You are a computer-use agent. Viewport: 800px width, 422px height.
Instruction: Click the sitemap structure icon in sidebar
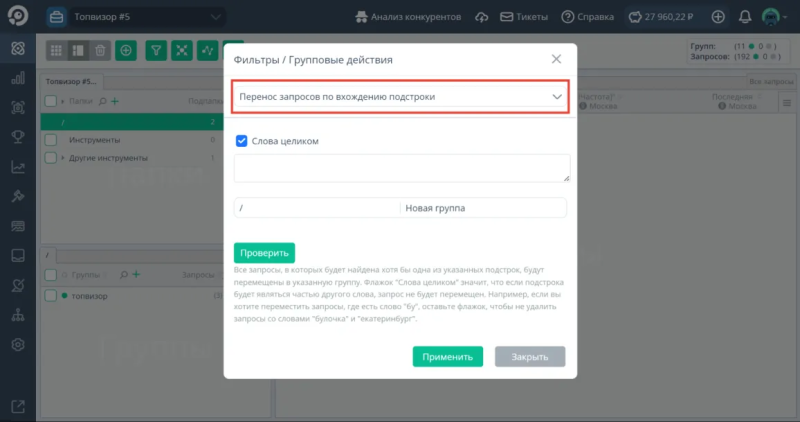tap(17, 314)
